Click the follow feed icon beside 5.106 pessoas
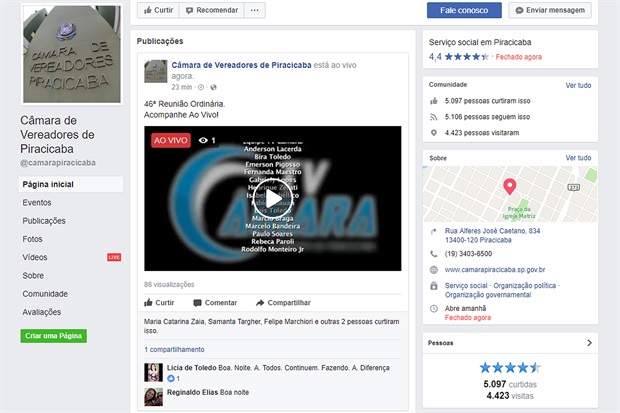The width and height of the screenshot is (620, 413). [x=434, y=117]
